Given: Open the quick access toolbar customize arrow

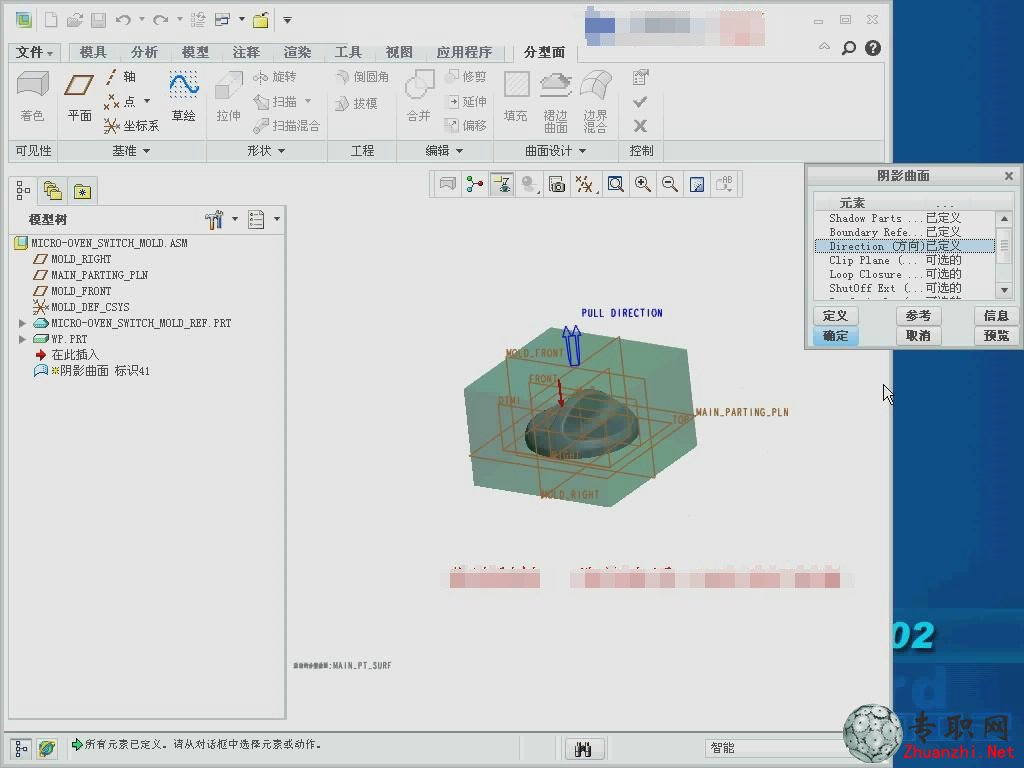Looking at the screenshot, I should click(287, 20).
